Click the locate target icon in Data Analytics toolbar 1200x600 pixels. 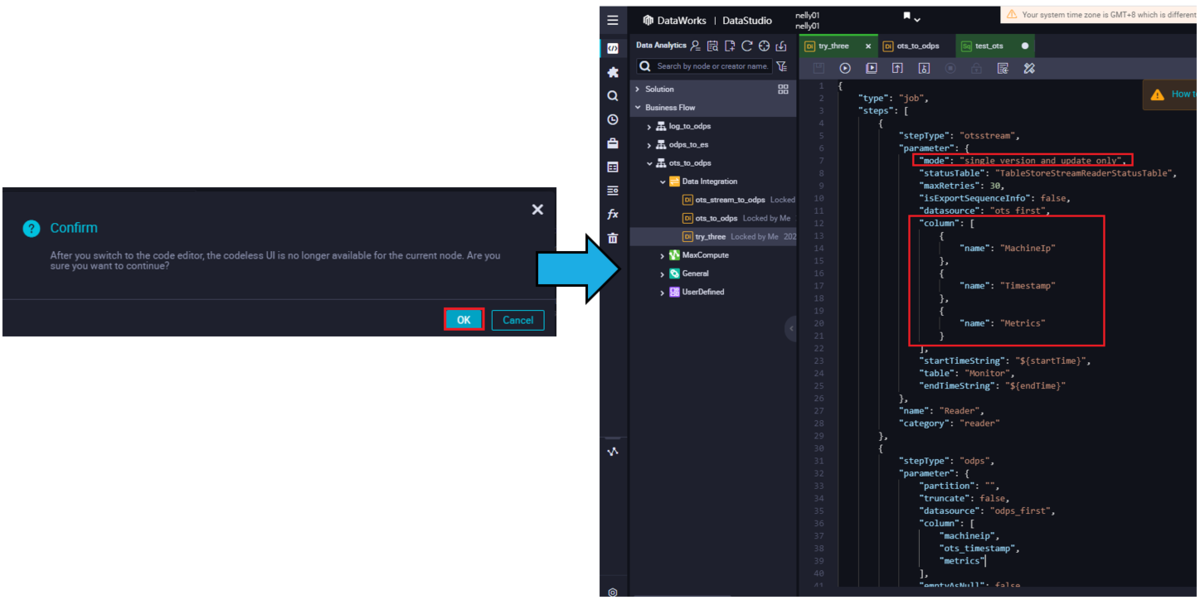(764, 46)
